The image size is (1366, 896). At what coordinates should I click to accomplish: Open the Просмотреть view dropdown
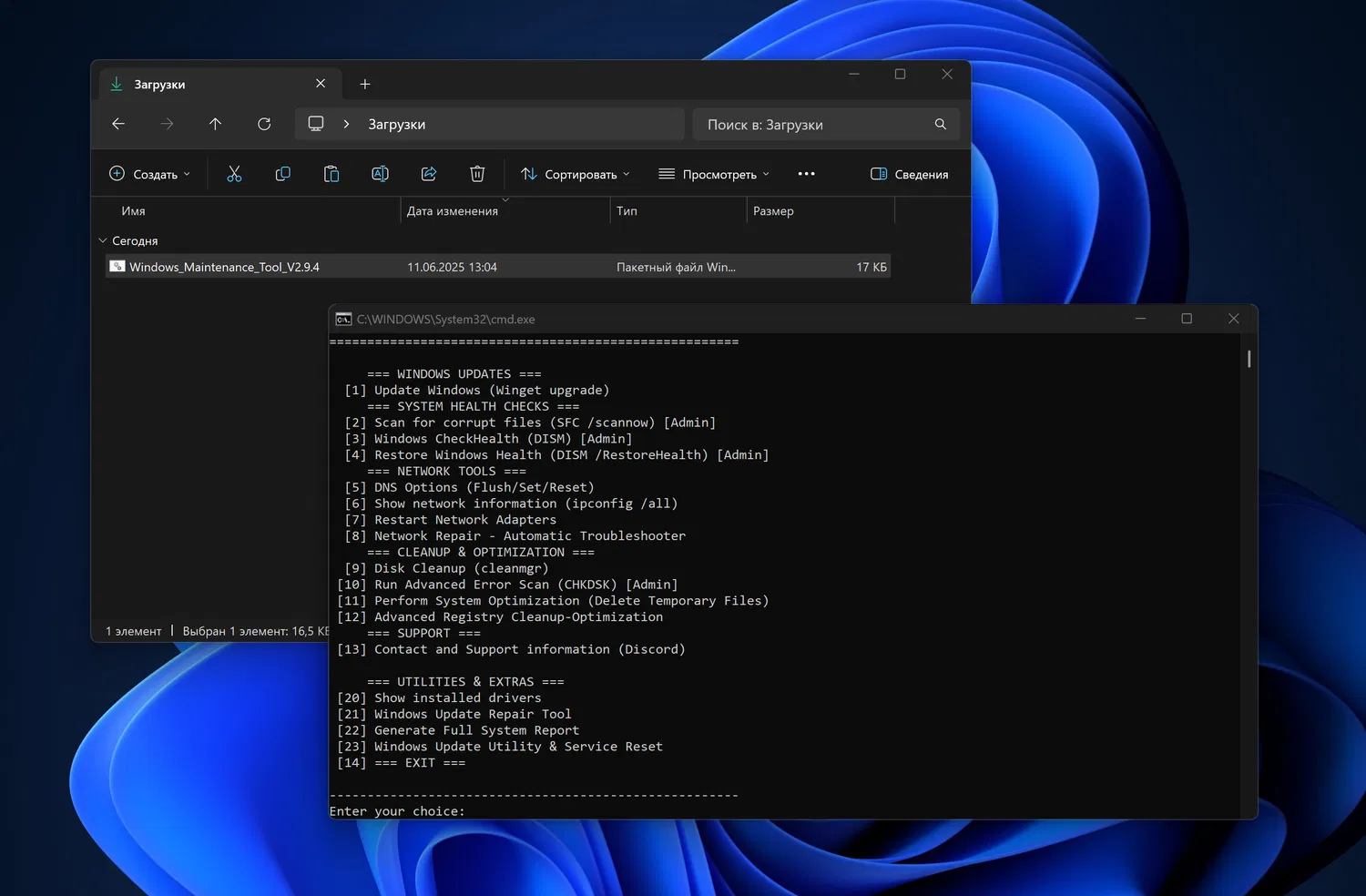(x=714, y=174)
